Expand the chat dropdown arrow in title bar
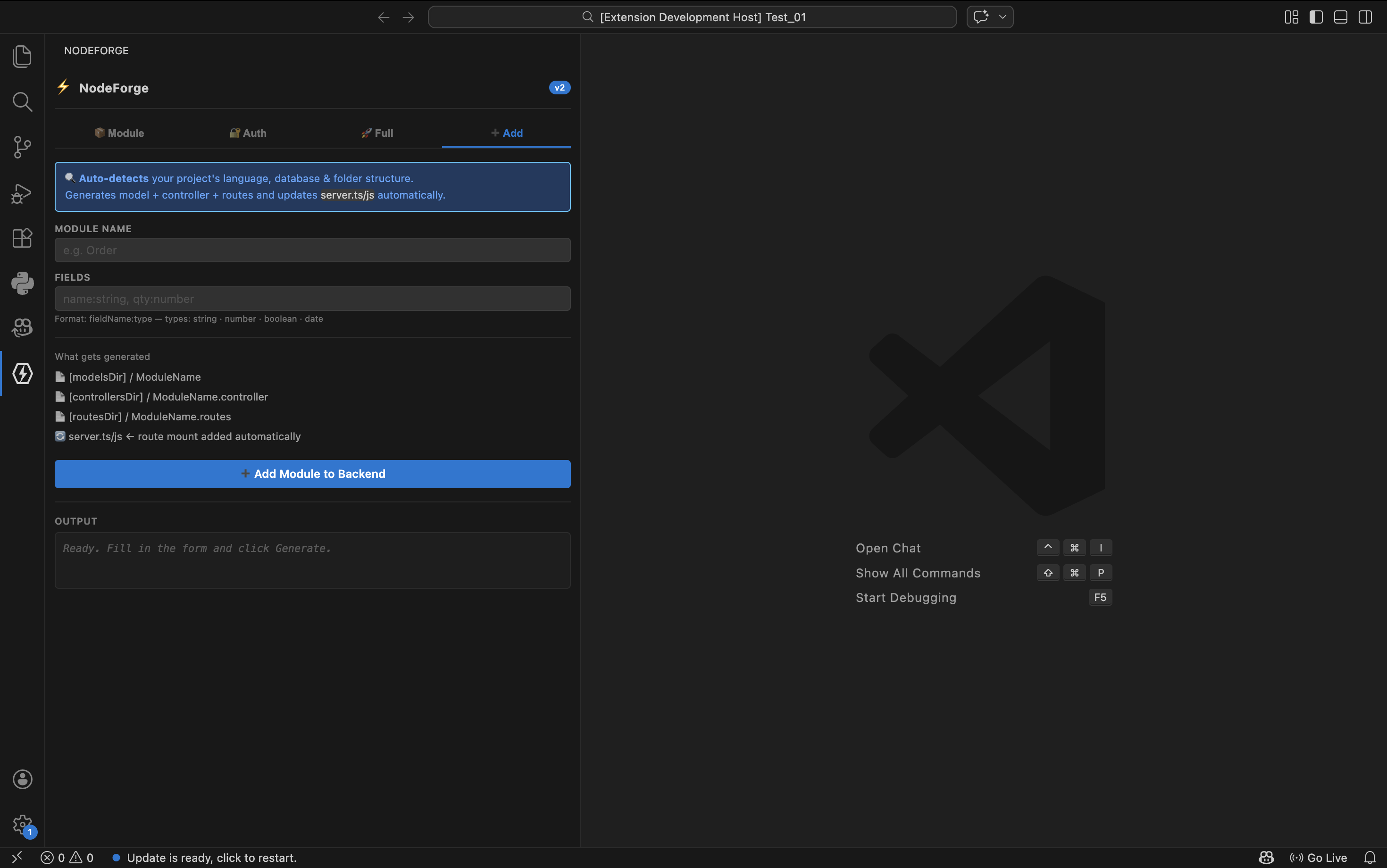The height and width of the screenshot is (868, 1387). (x=1003, y=17)
